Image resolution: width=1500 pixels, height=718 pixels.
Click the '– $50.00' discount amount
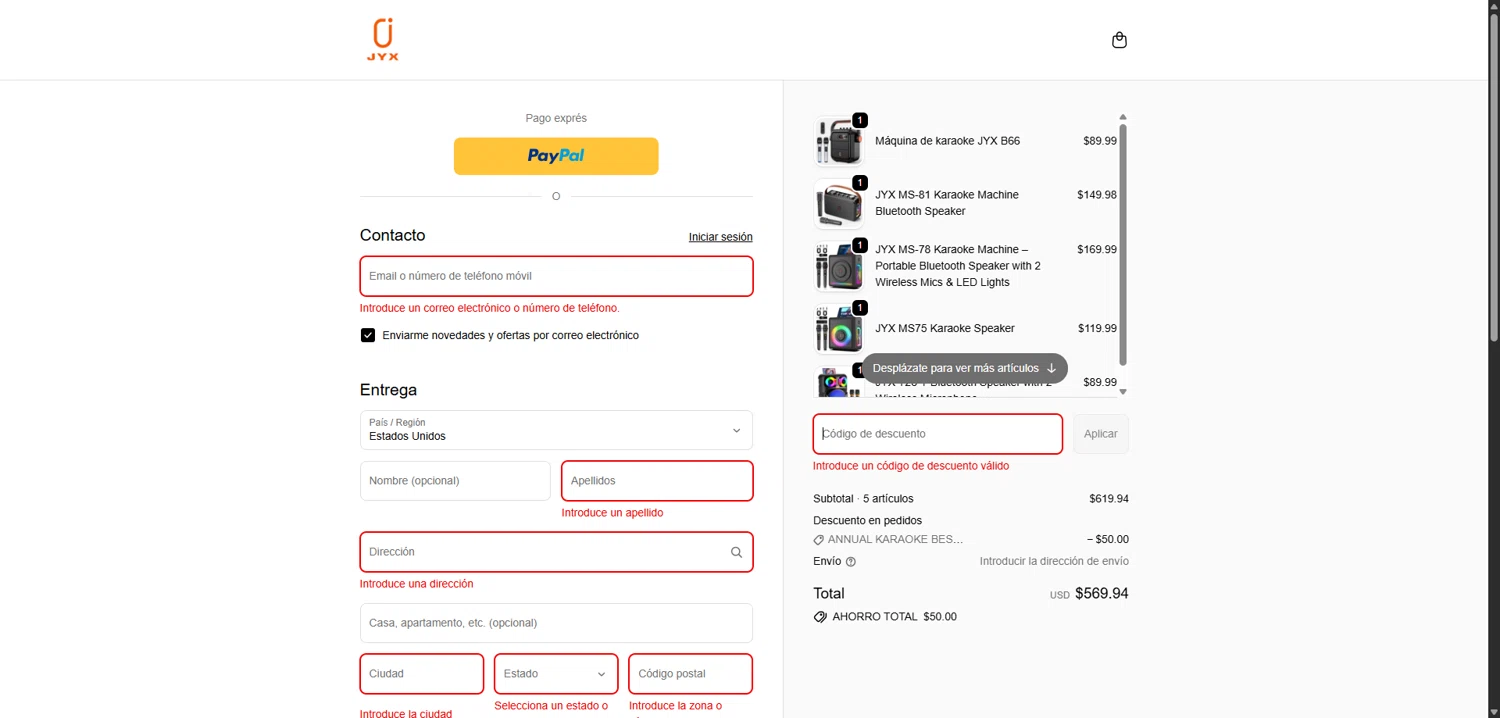[1108, 540]
